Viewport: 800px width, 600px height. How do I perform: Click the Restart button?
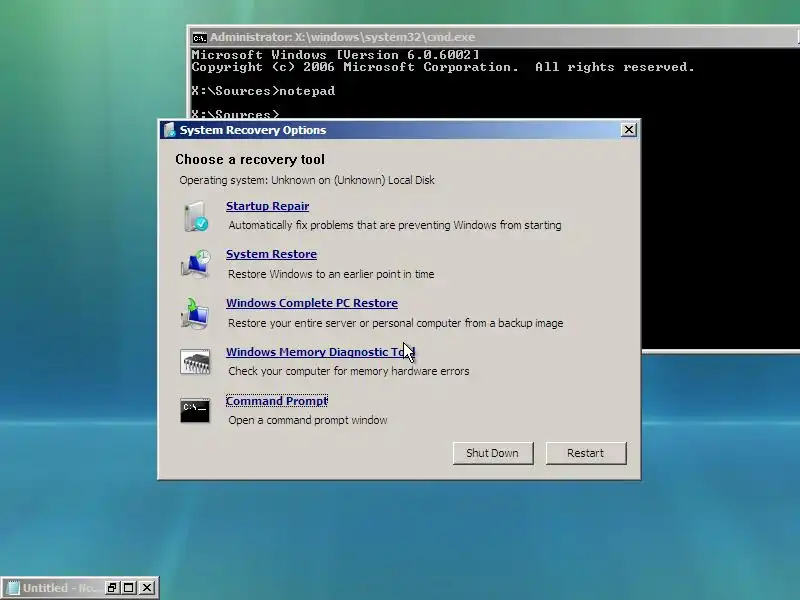tap(586, 453)
